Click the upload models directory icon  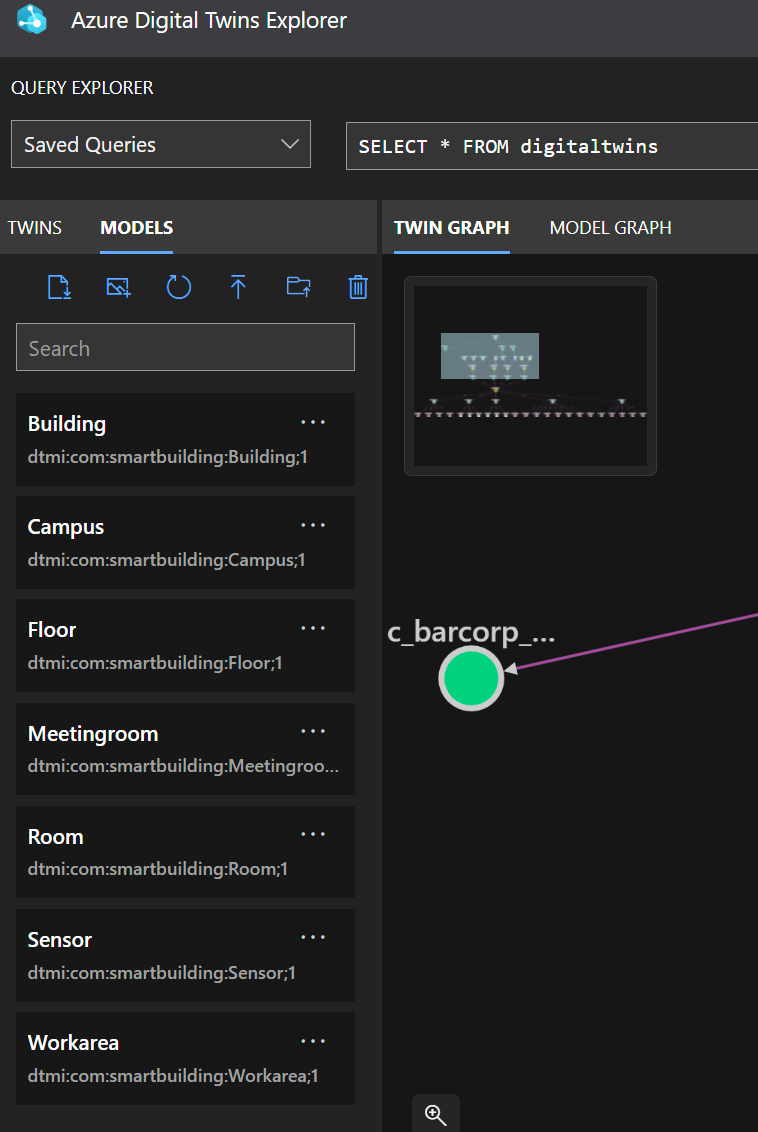click(x=298, y=287)
